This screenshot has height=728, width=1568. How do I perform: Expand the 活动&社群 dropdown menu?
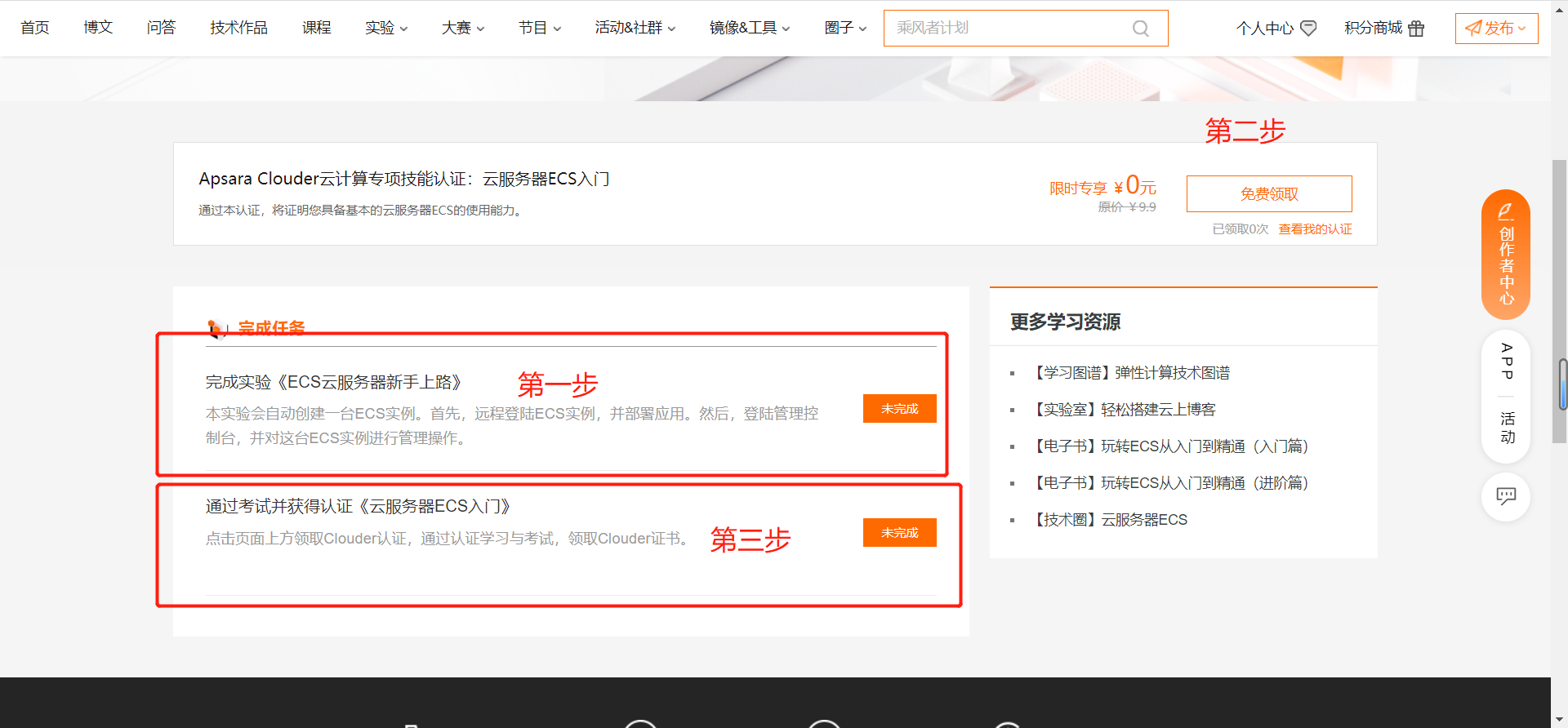[635, 28]
